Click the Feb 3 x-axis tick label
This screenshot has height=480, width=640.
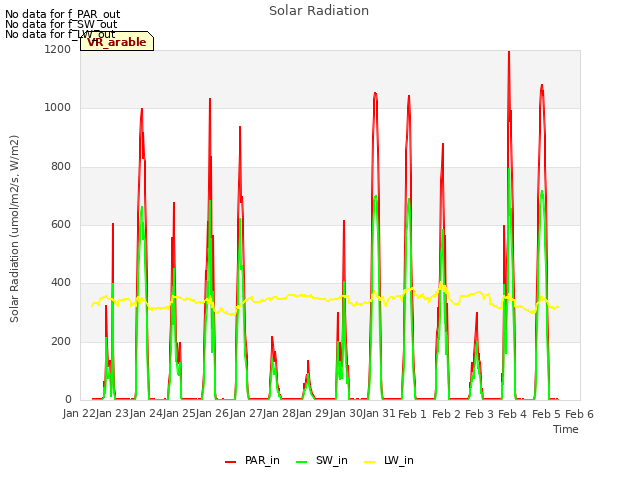coord(480,414)
